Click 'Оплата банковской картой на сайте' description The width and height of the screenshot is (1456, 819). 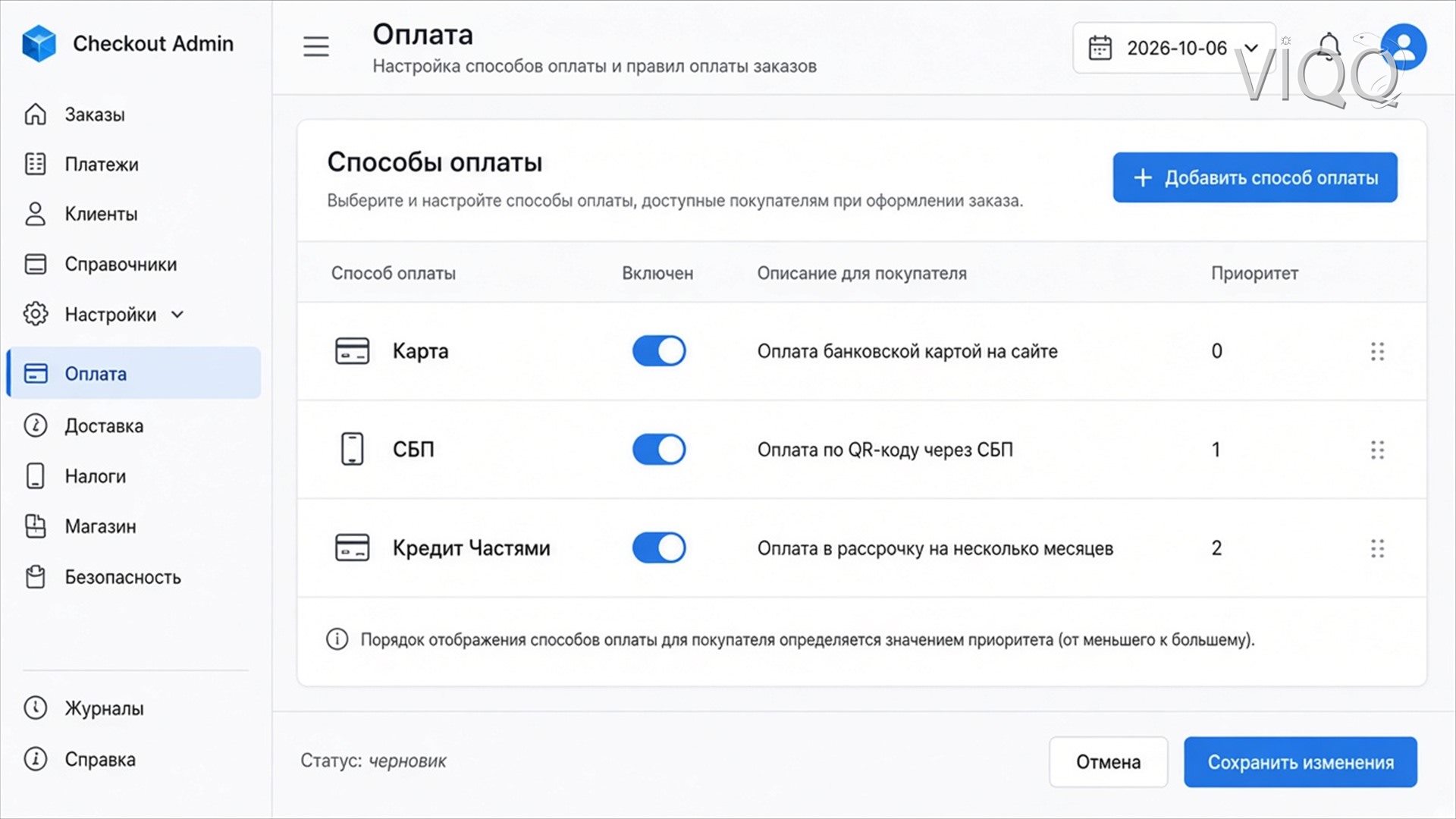[x=907, y=351]
